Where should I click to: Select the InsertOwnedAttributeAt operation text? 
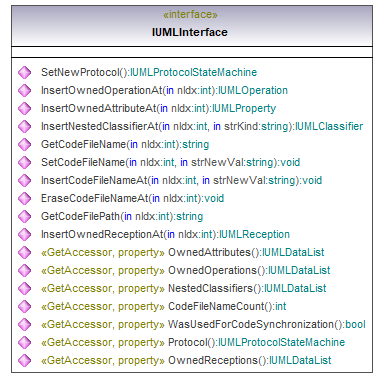coord(158,108)
